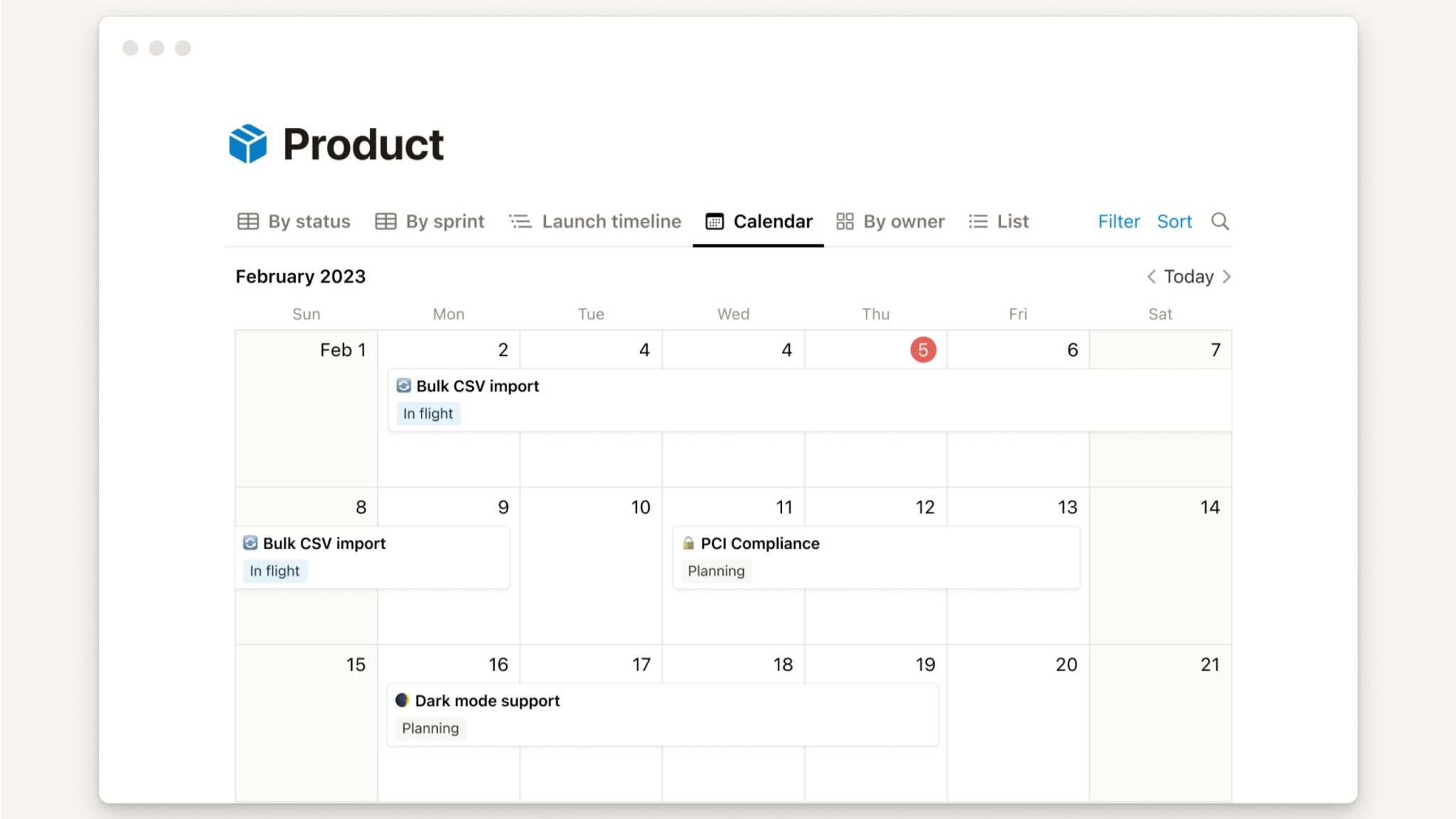Open the Sort options
This screenshot has height=819, width=1456.
[1174, 221]
